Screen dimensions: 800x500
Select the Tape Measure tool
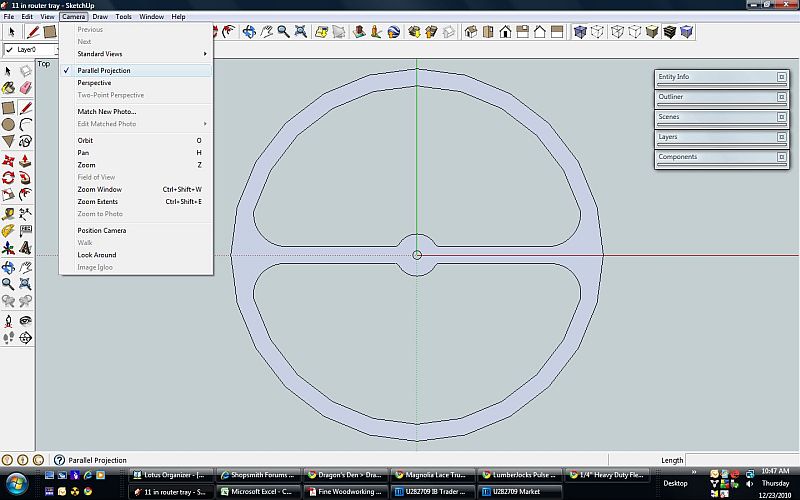coord(8,214)
